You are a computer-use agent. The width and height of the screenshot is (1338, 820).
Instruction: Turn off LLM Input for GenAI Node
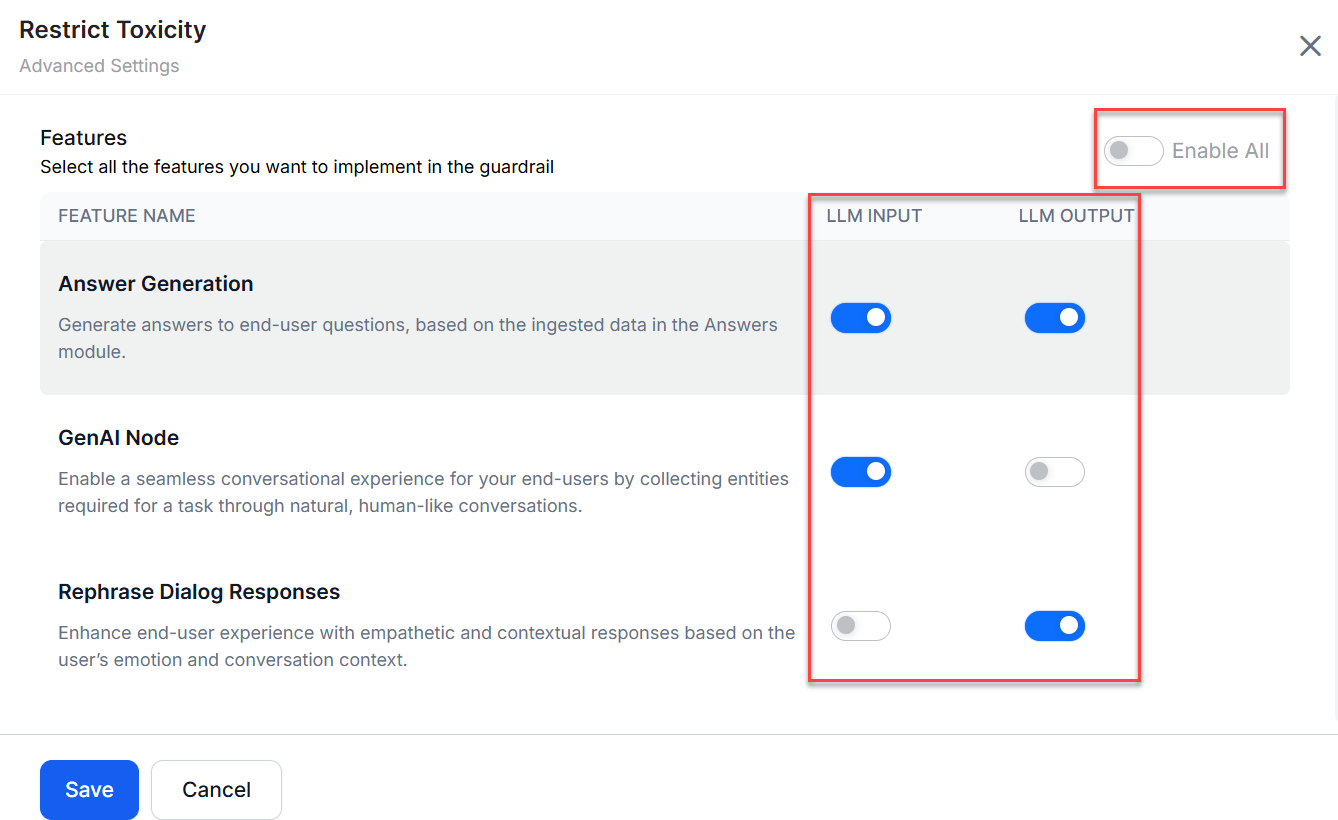click(x=860, y=472)
